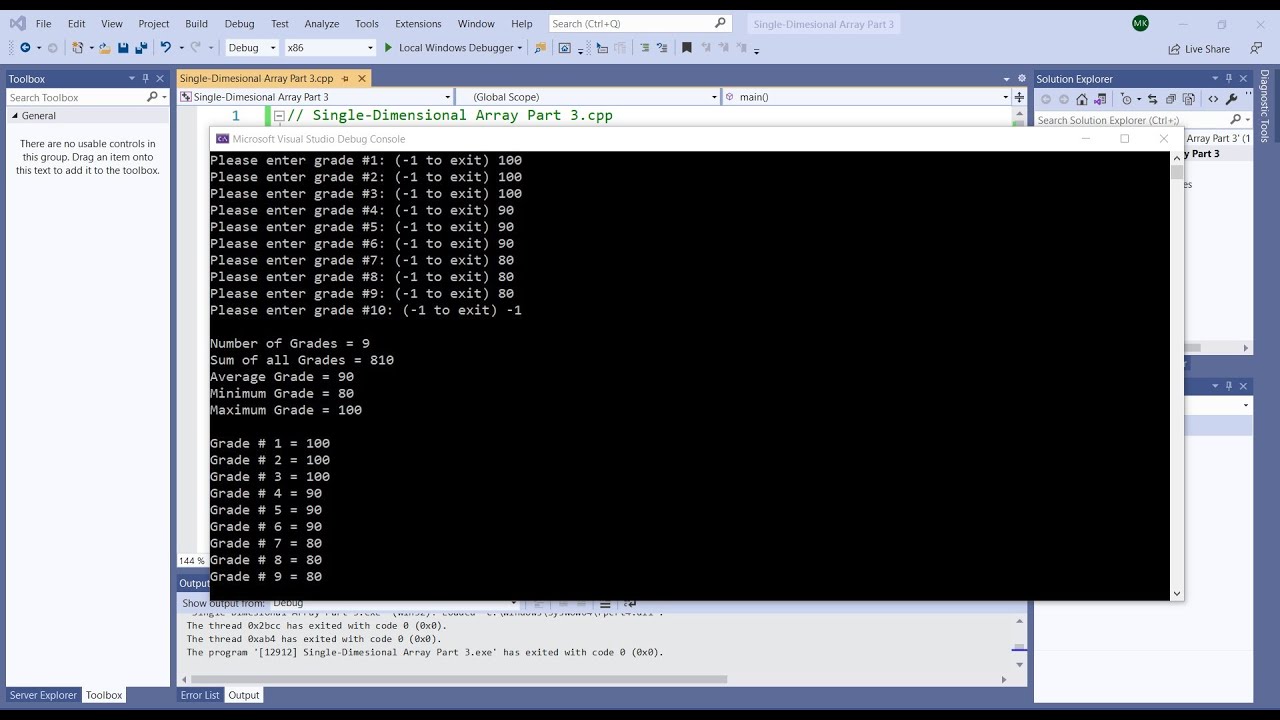Save the current file using the toolbar icon
This screenshot has height=720, width=1280.
[123, 47]
